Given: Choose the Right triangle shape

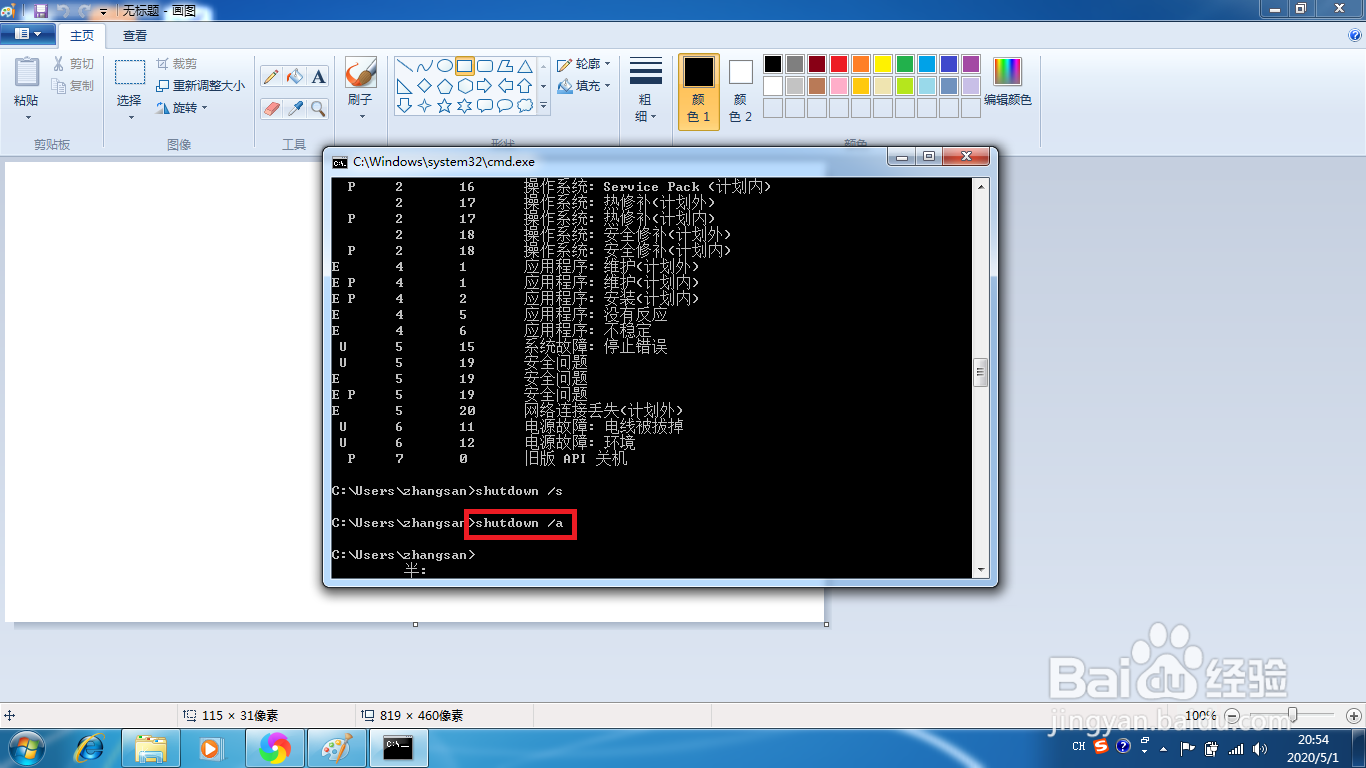Looking at the screenshot, I should [x=405, y=86].
